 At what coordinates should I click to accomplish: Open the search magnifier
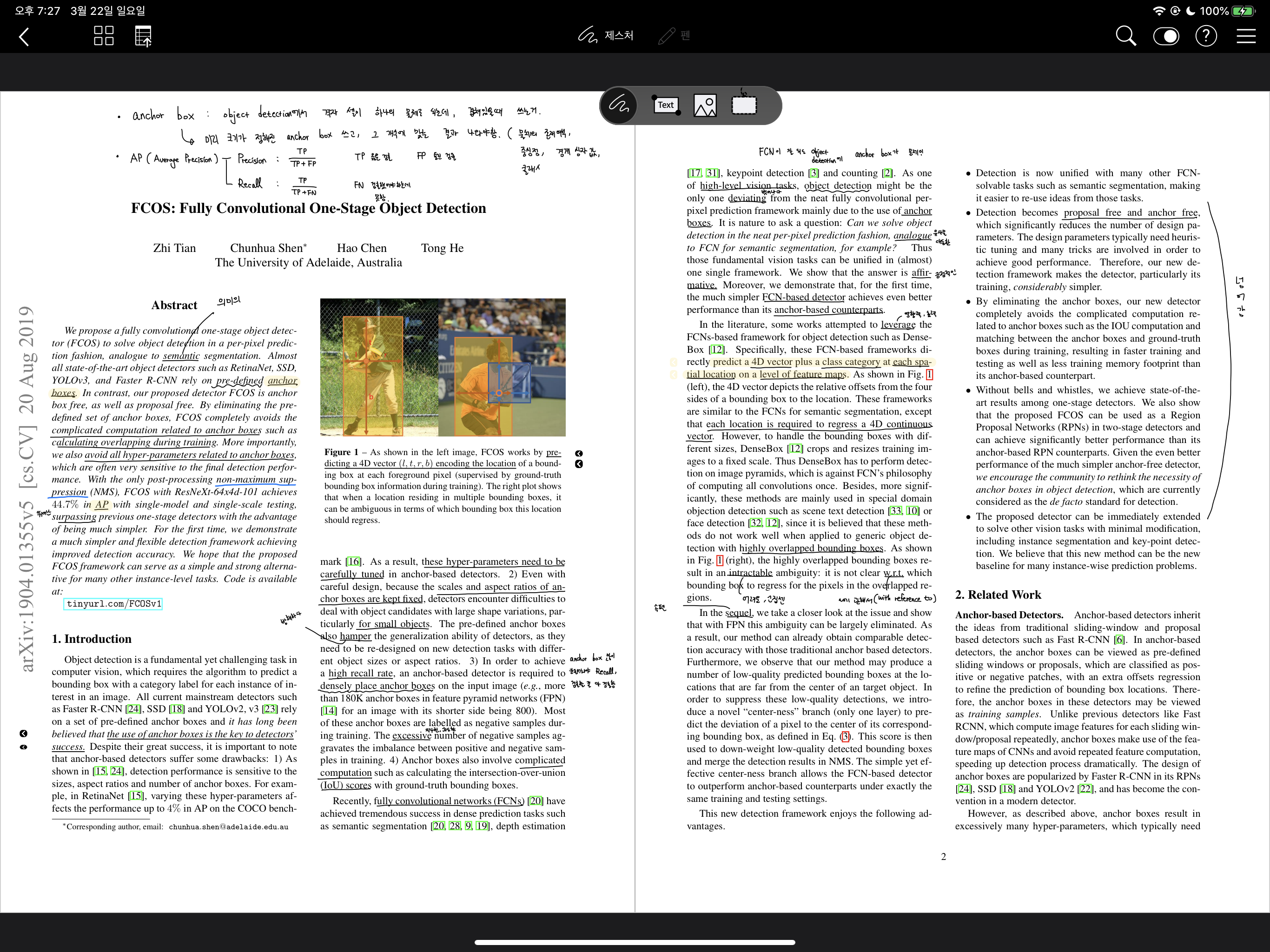point(1125,36)
